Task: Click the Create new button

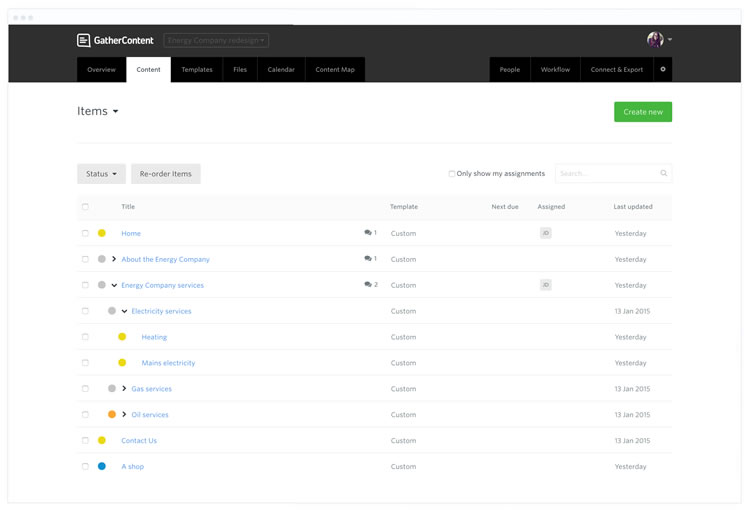Action: point(643,112)
